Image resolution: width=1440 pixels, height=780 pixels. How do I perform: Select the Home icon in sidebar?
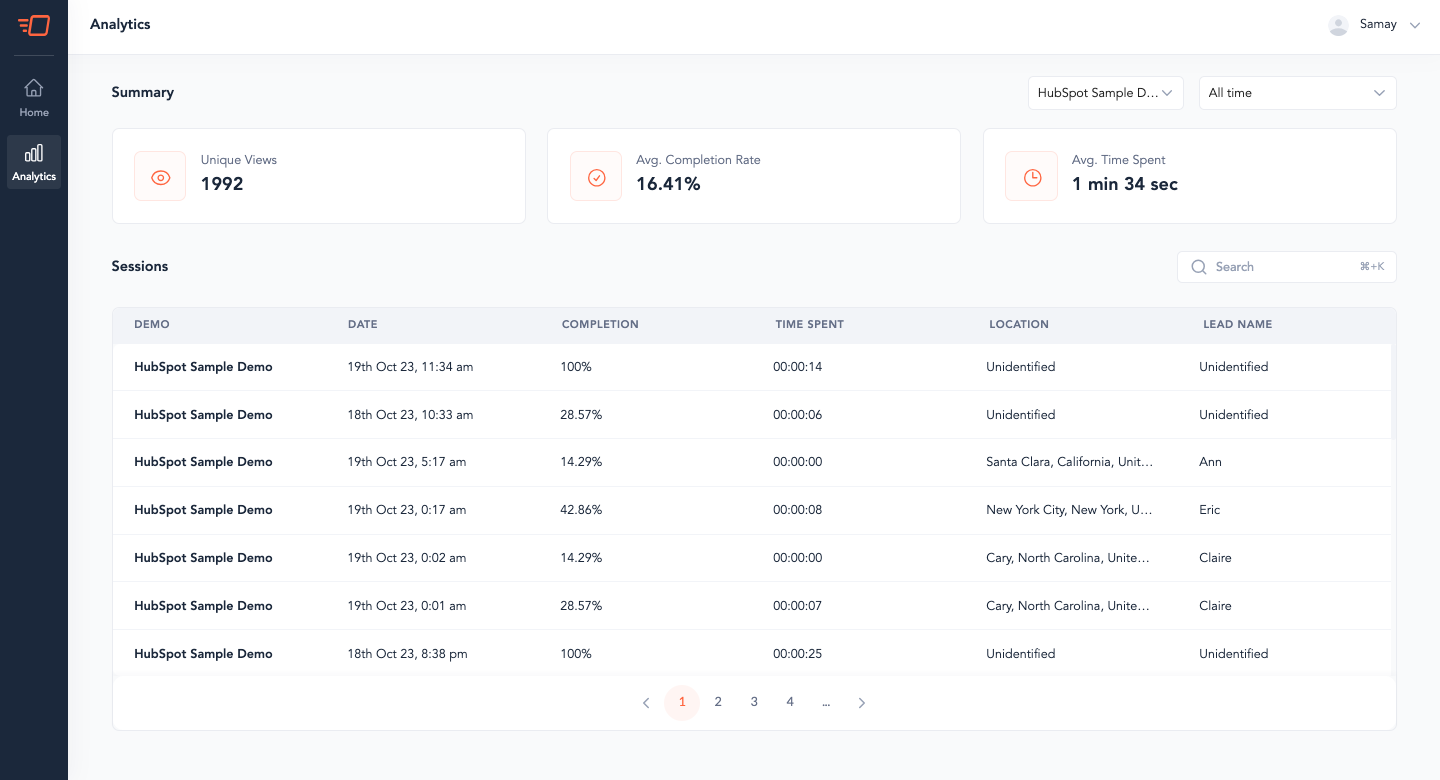[34, 89]
